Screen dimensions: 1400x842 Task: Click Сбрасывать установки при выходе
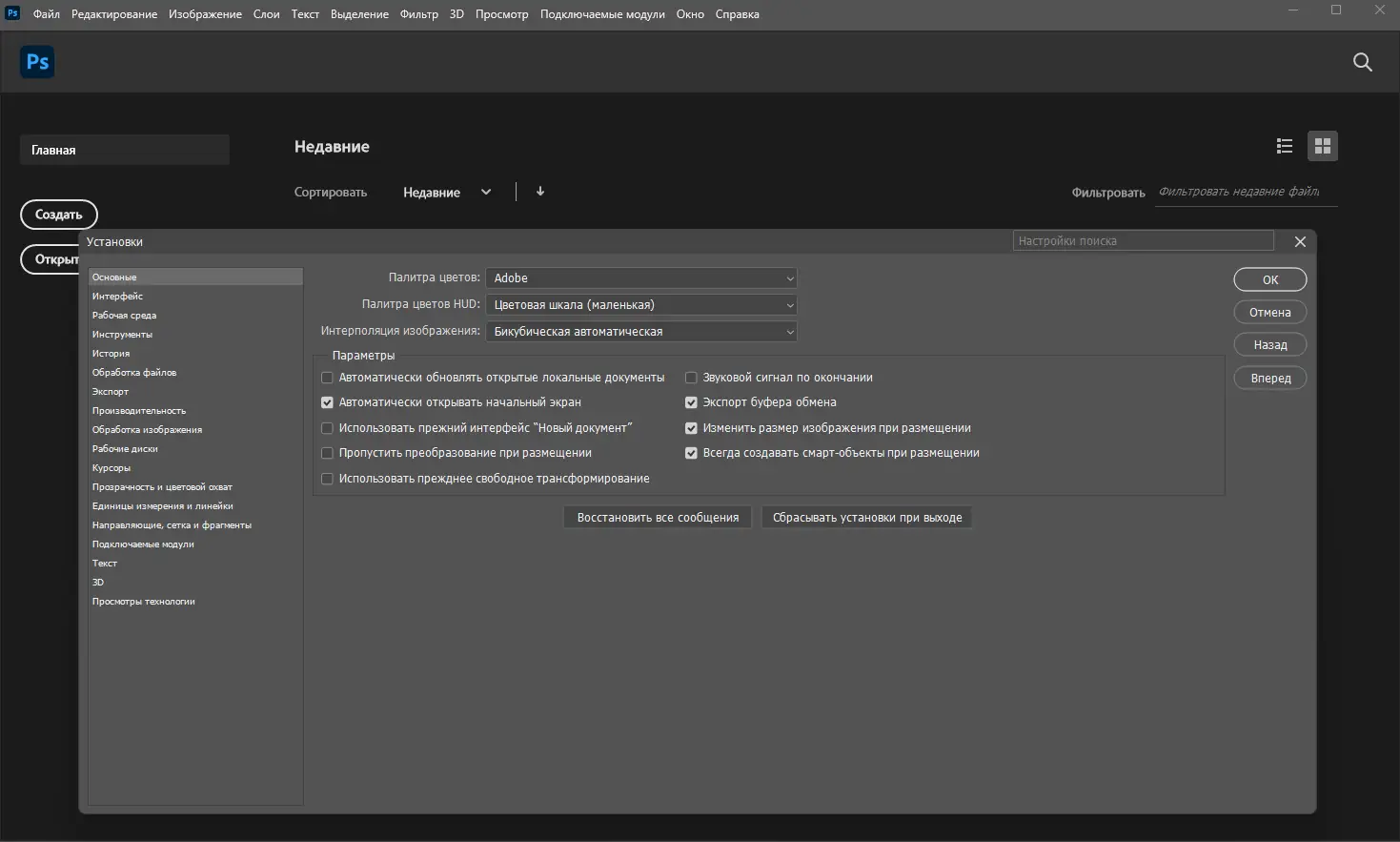tap(867, 518)
